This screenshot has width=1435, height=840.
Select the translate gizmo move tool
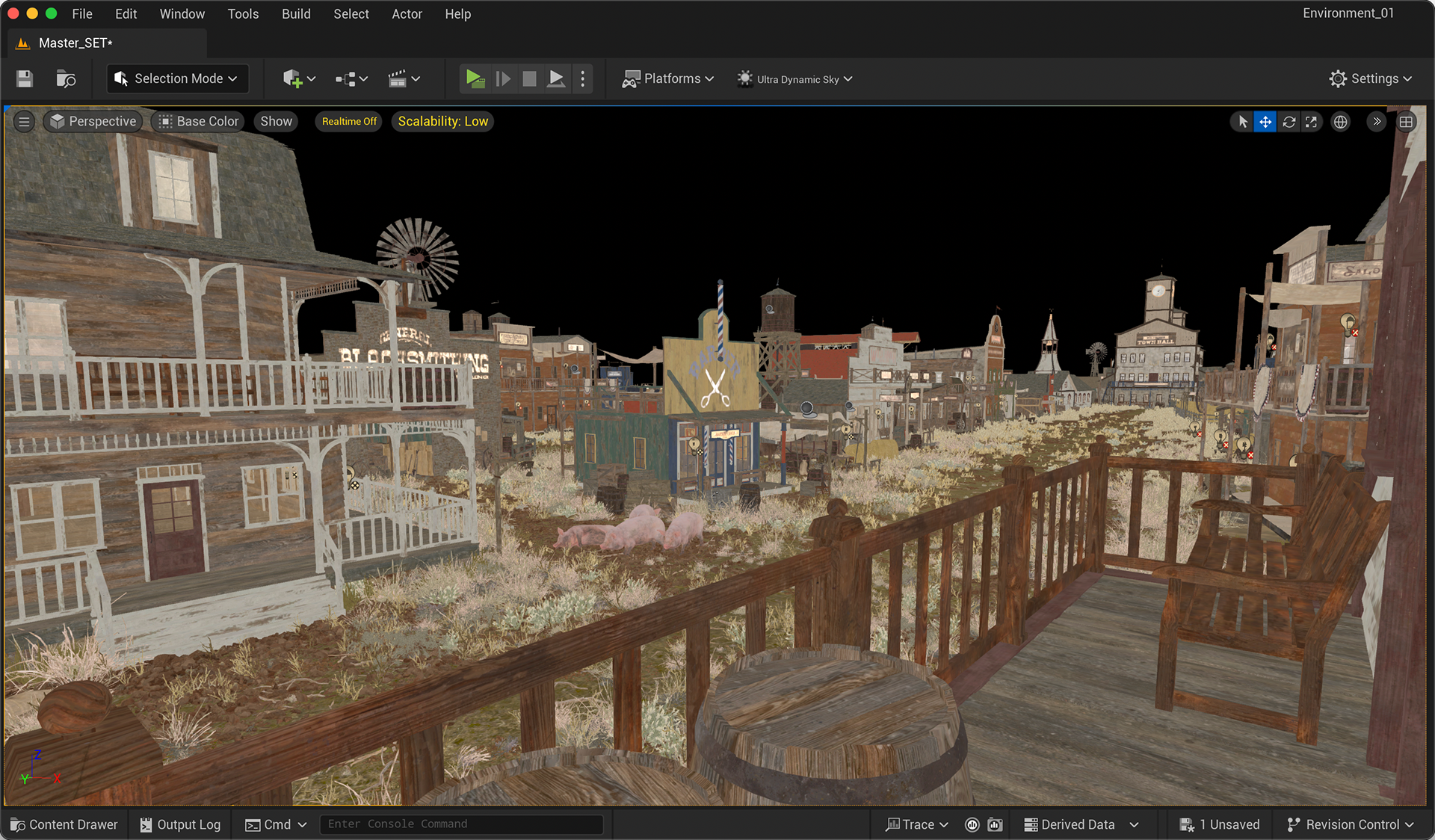point(1265,122)
